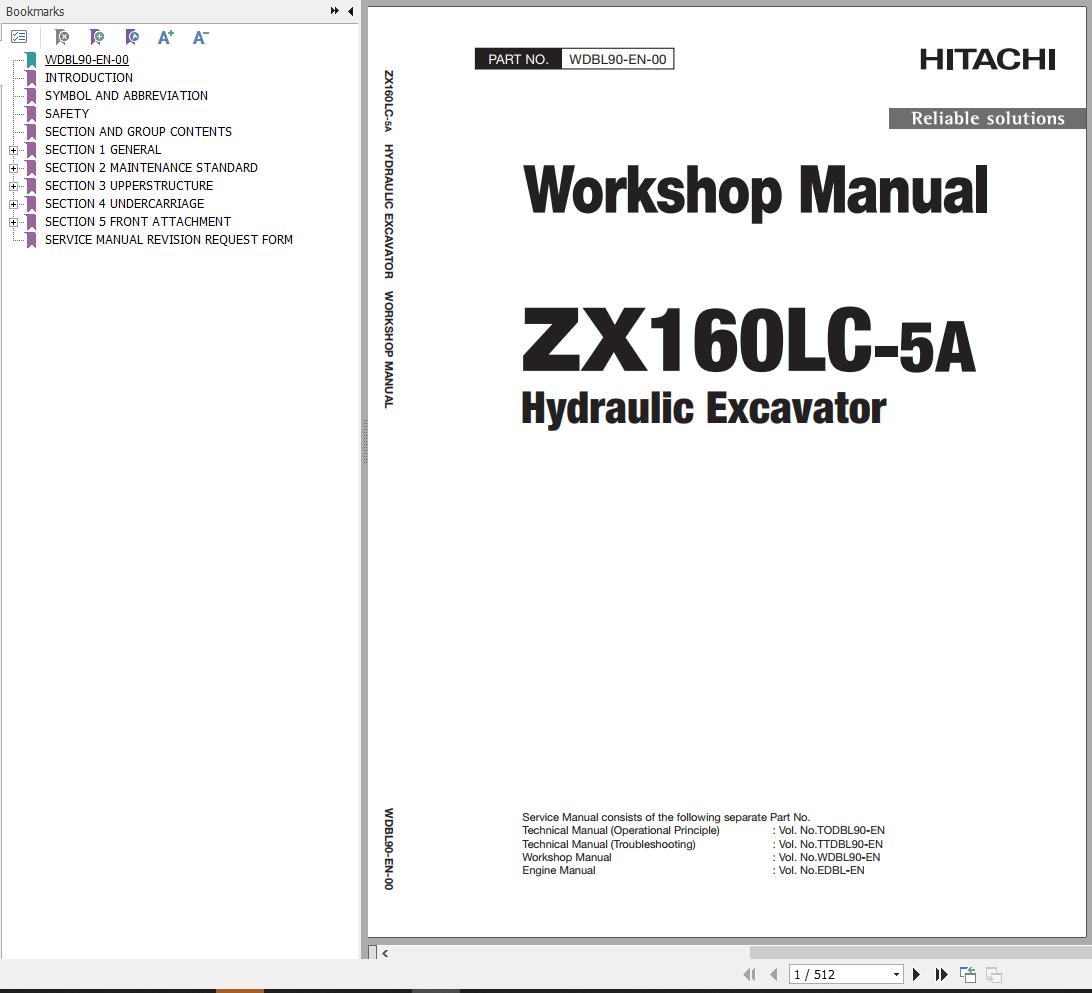
Task: Expand SECTION 3 UPPERSTRUCTURE bookmark
Action: coord(13,187)
